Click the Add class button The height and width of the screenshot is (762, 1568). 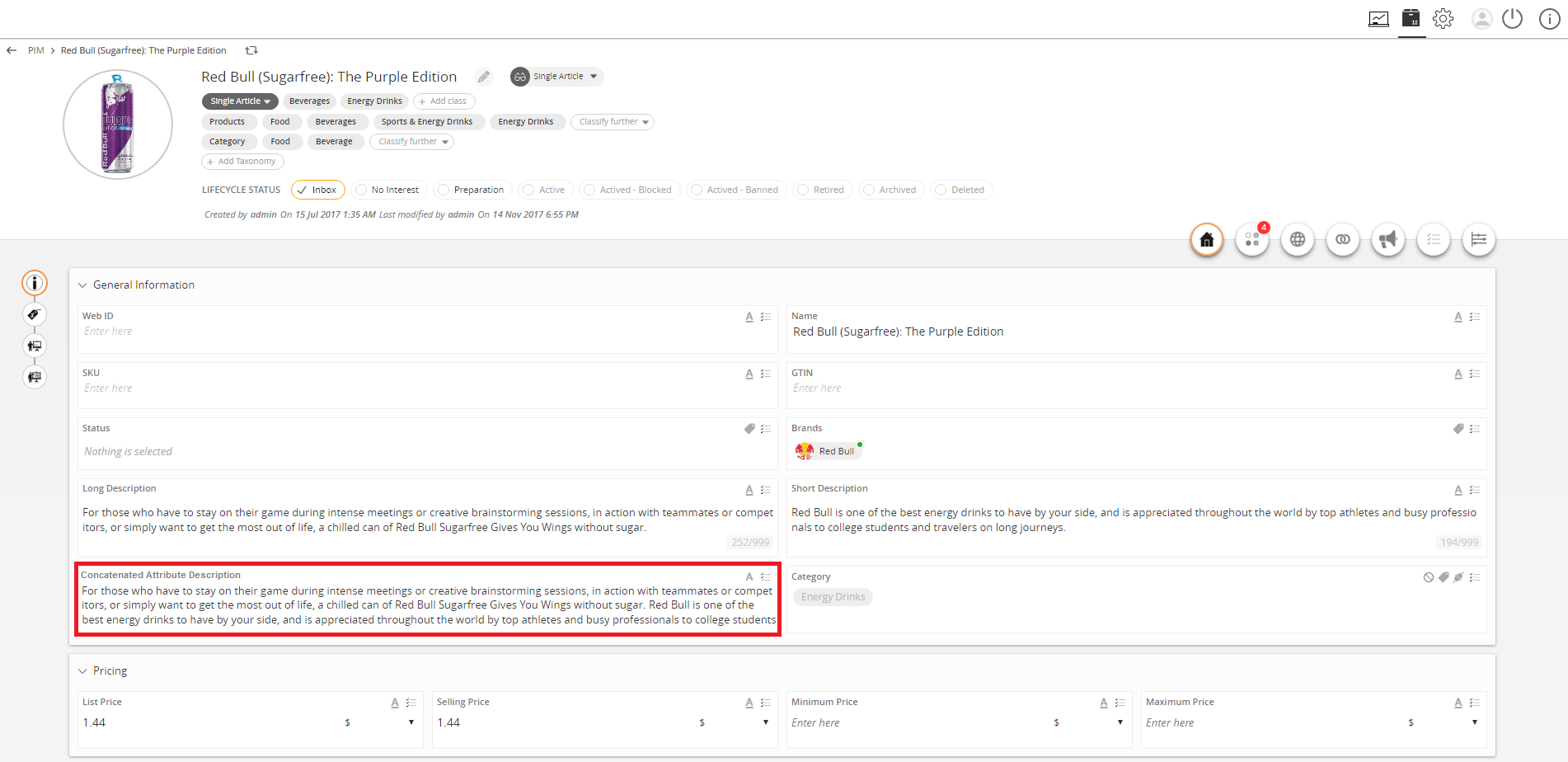(x=444, y=101)
